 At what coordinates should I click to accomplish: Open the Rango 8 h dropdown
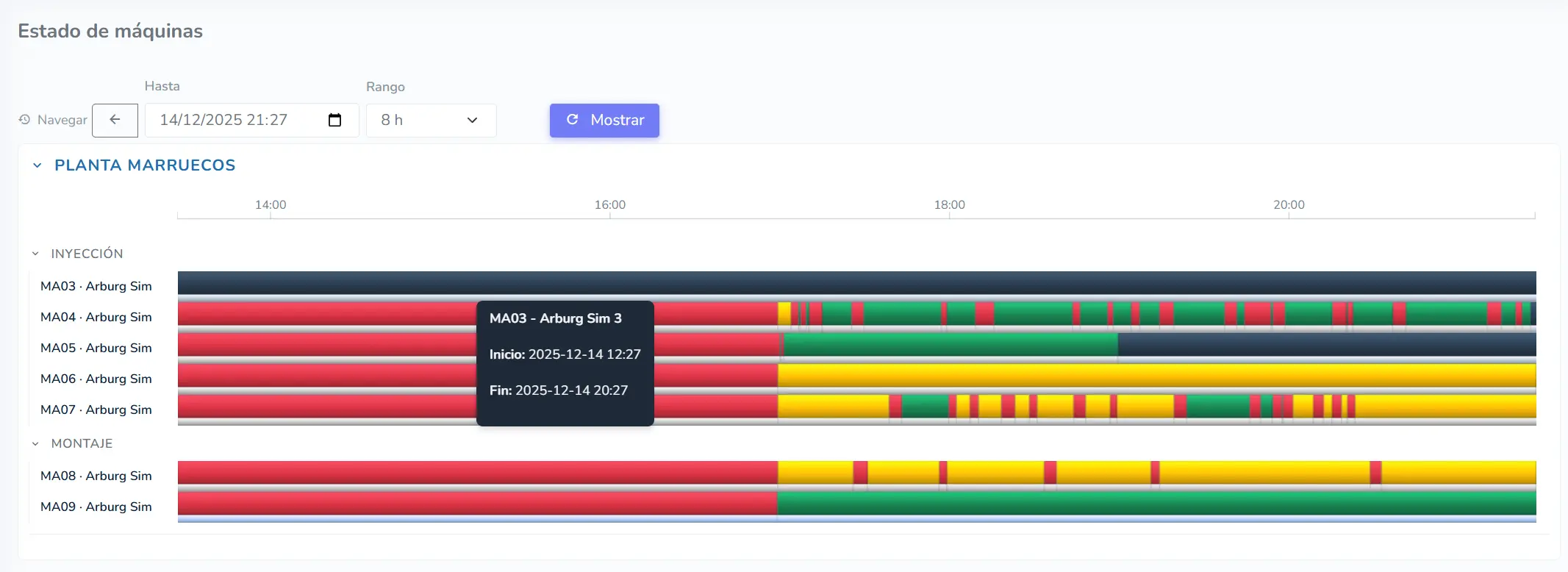430,120
